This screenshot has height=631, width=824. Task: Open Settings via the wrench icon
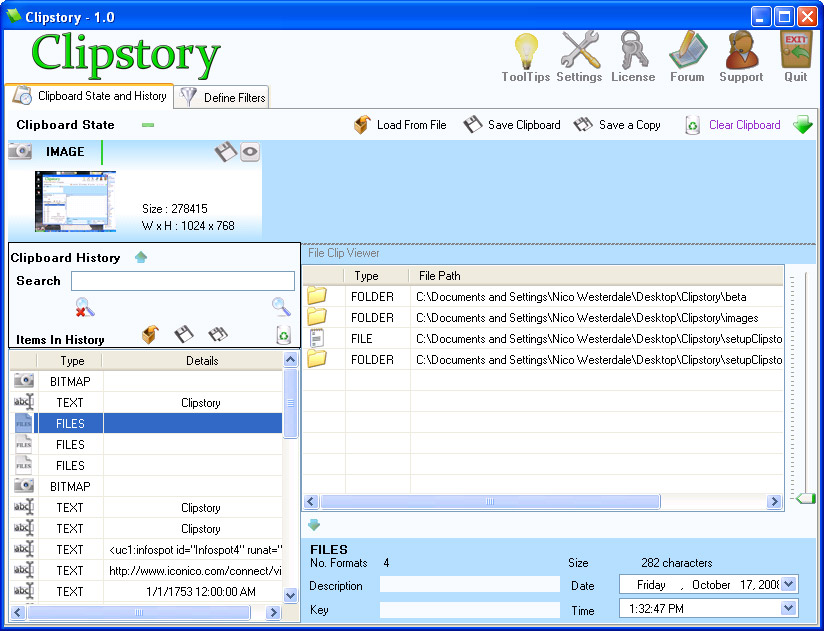click(x=580, y=50)
